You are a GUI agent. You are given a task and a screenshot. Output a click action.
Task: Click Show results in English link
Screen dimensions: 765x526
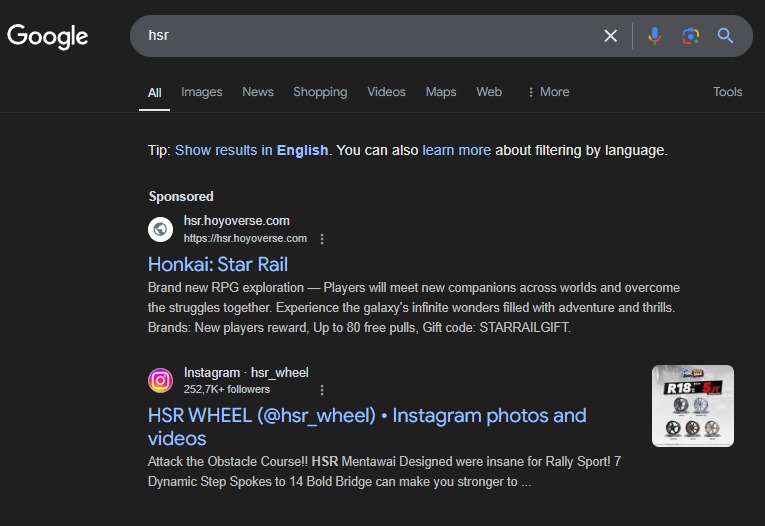tap(251, 150)
